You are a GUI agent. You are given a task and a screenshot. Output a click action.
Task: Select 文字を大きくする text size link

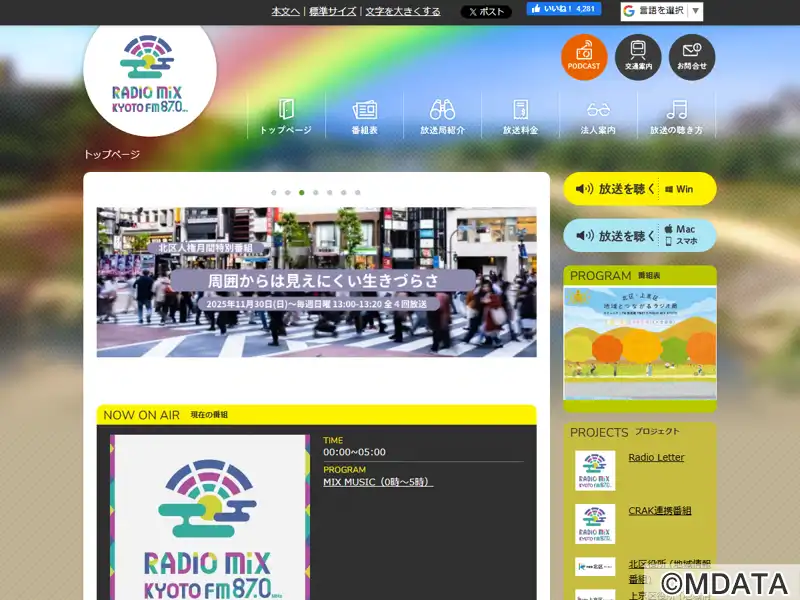pos(403,11)
